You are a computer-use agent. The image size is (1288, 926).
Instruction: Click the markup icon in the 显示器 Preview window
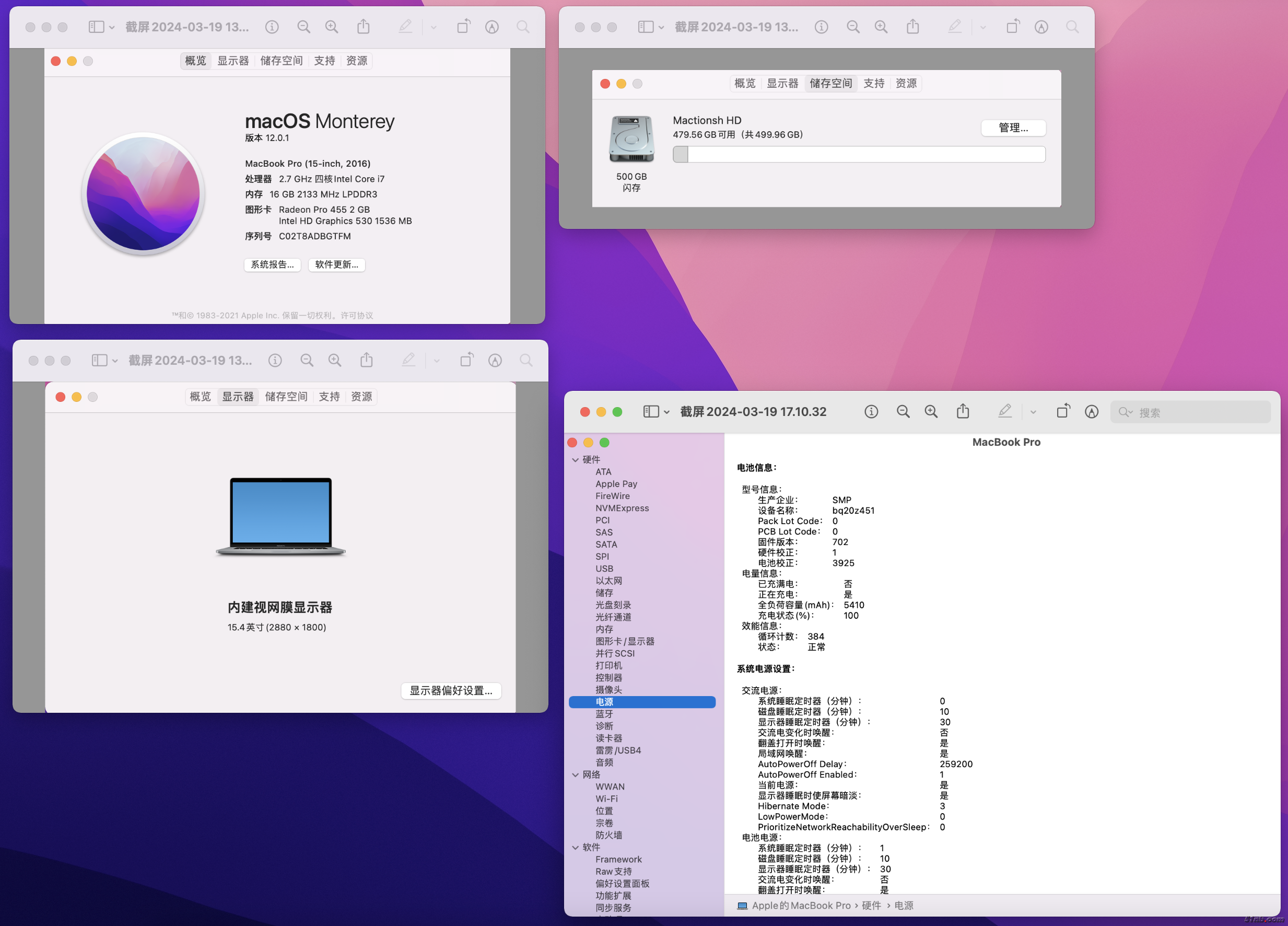[x=495, y=360]
